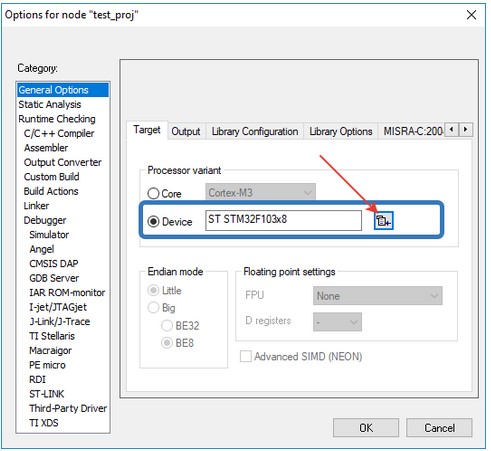Select the Device radio button
The height and width of the screenshot is (451, 491).
pos(153,222)
